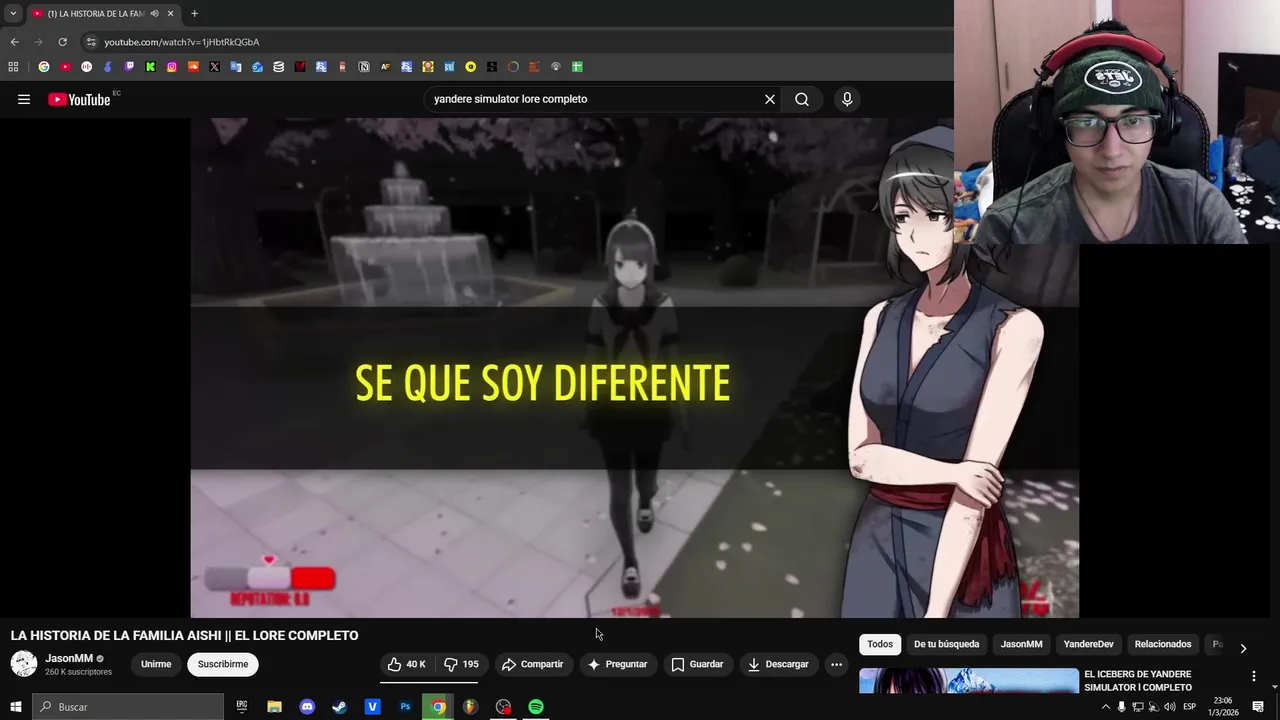Open 'EL ICEBERG DE YANDERE SIMULATOR' title
1280x720 pixels.
point(1138,681)
